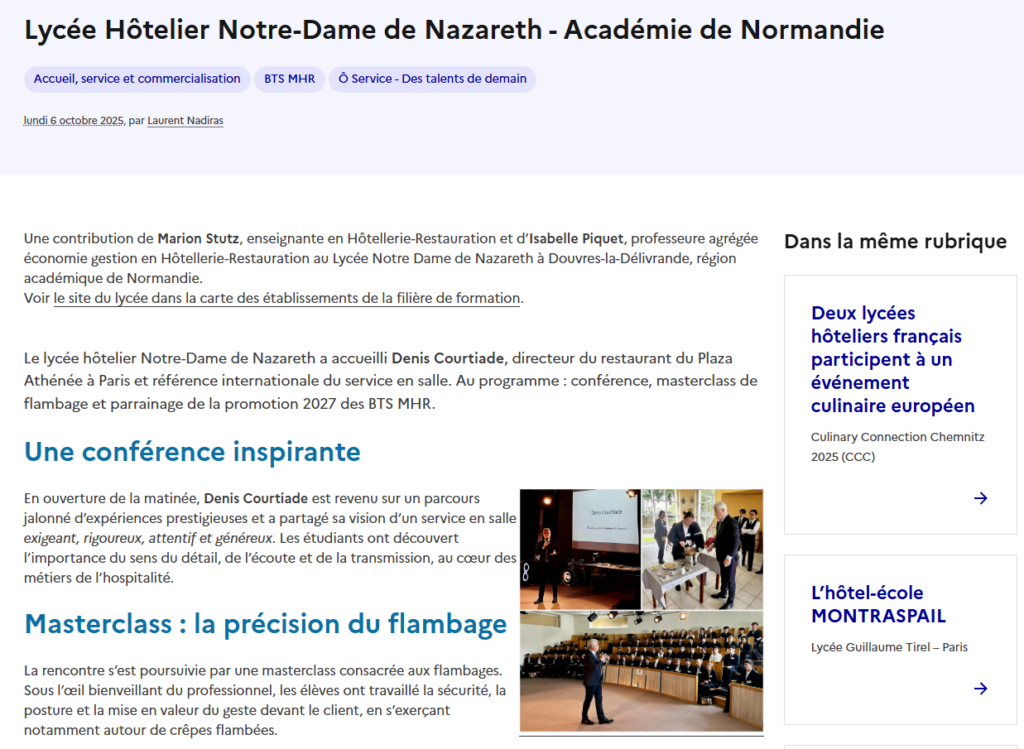Enlarge the Denis Courtiade slide presentation photo
Image resolution: width=1024 pixels, height=749 pixels.
[x=579, y=548]
